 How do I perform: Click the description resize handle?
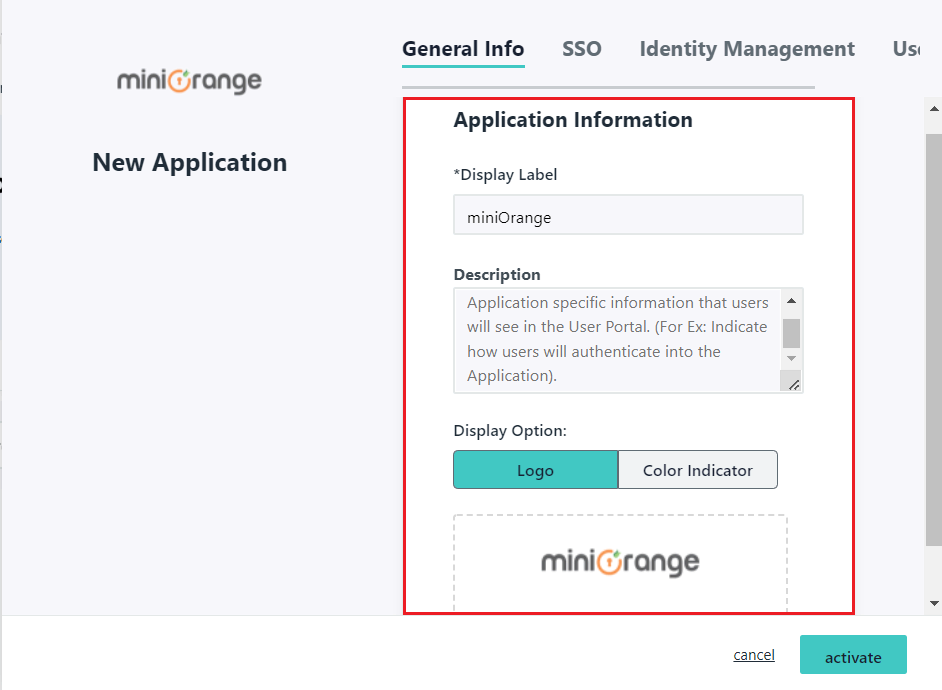[793, 384]
